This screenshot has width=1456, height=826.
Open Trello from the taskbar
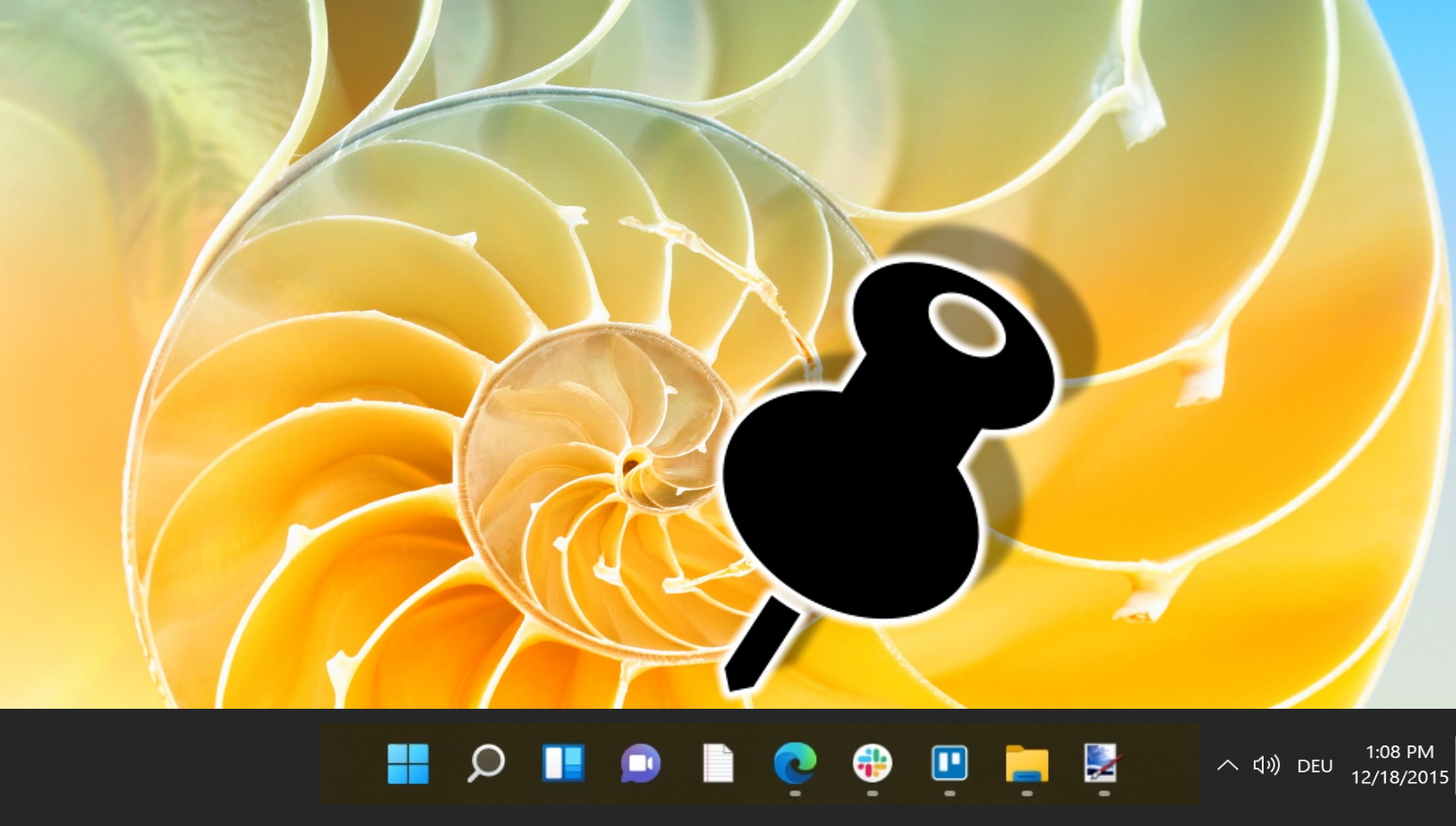[949, 764]
